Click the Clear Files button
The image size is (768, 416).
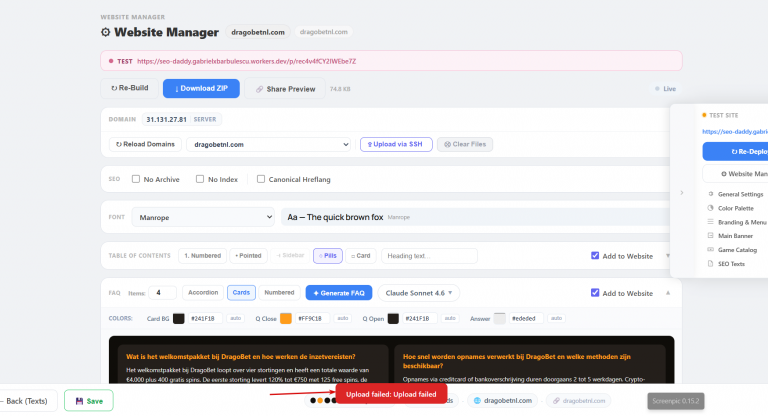coord(465,145)
